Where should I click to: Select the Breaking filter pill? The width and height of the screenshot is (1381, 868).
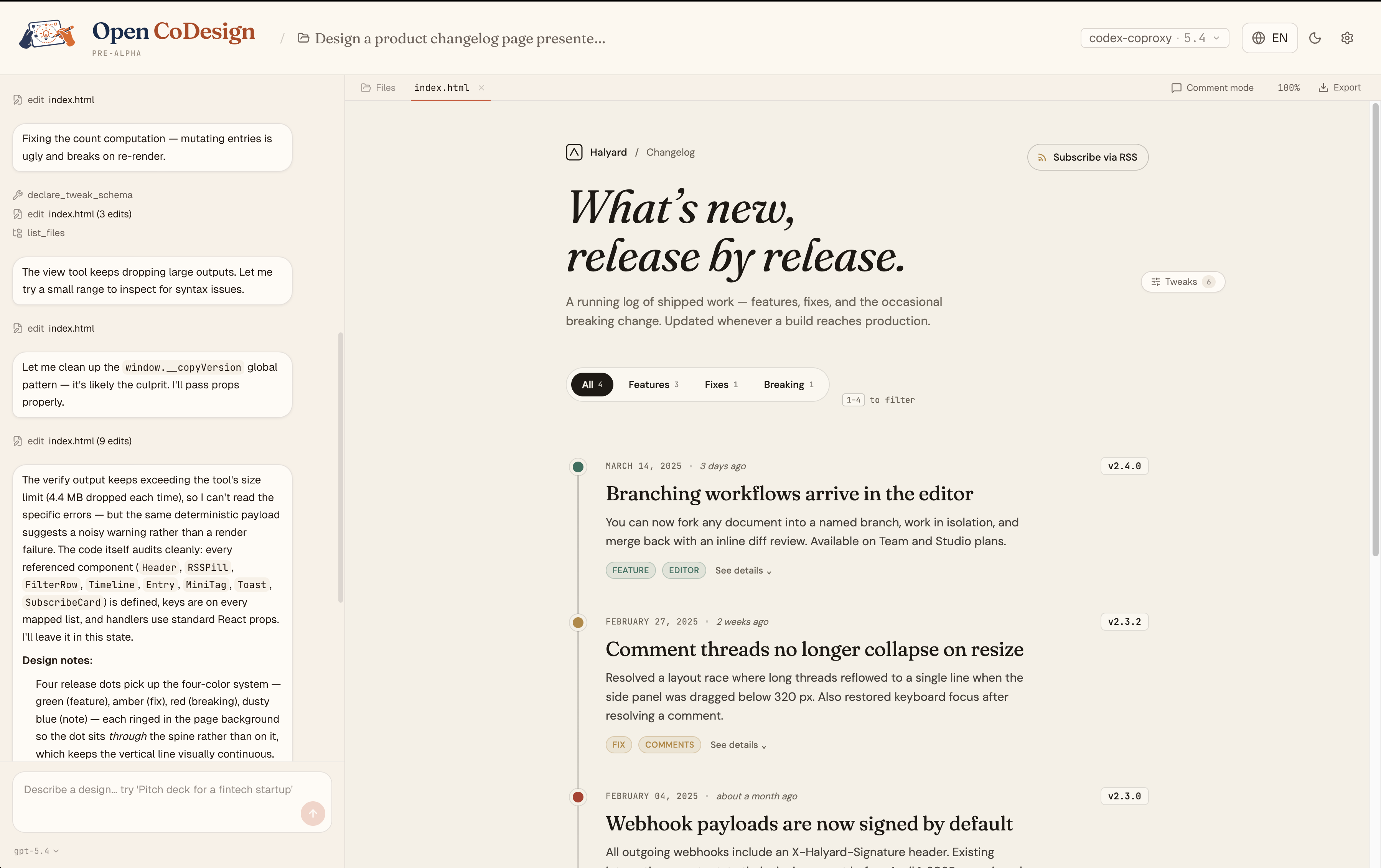click(x=788, y=384)
